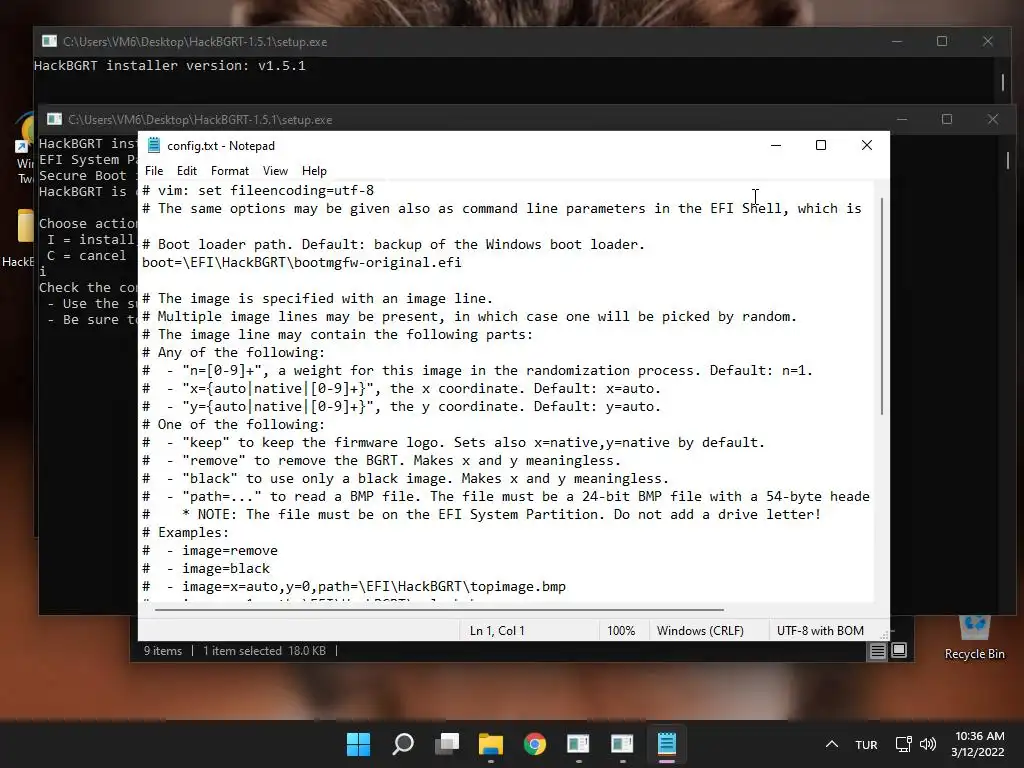Maximize the front setup.exe console window
This screenshot has width=1024, height=768.
click(x=947, y=119)
